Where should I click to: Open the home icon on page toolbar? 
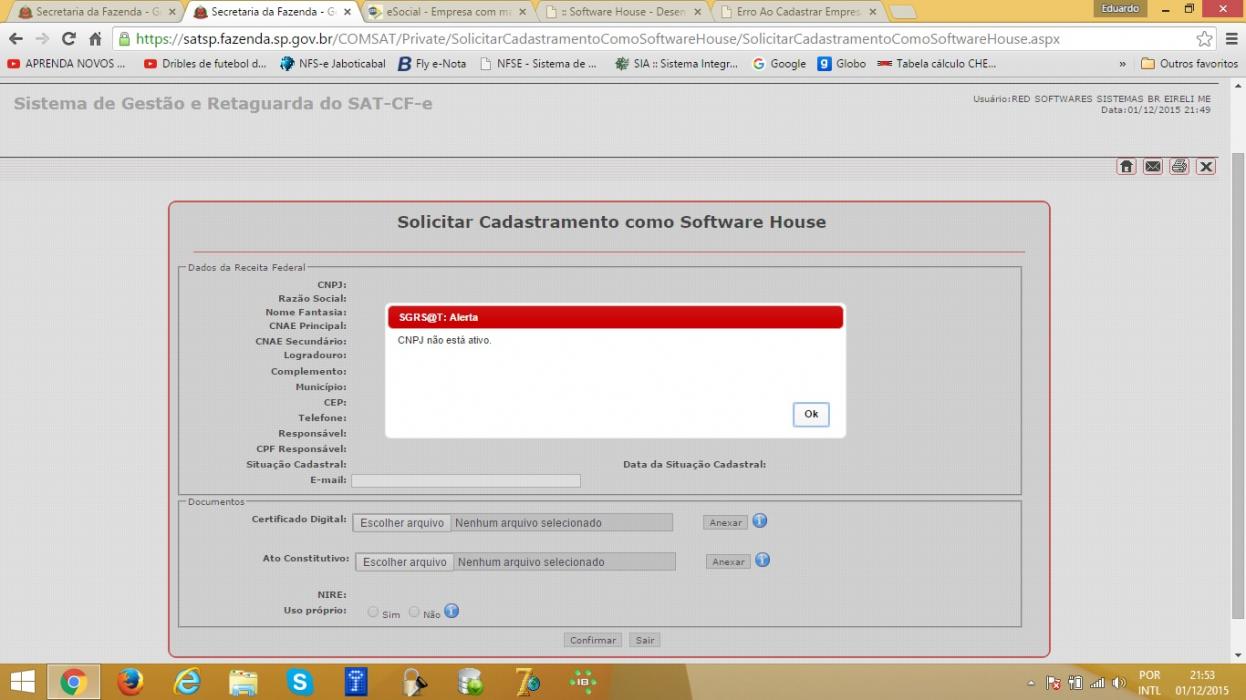(x=1126, y=166)
